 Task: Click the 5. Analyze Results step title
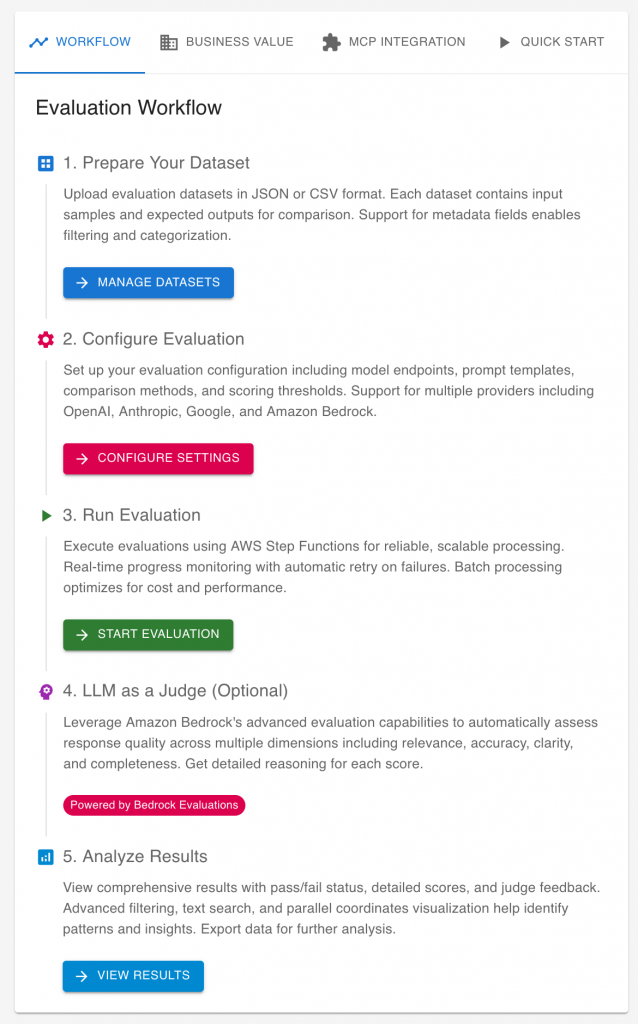tap(135, 857)
